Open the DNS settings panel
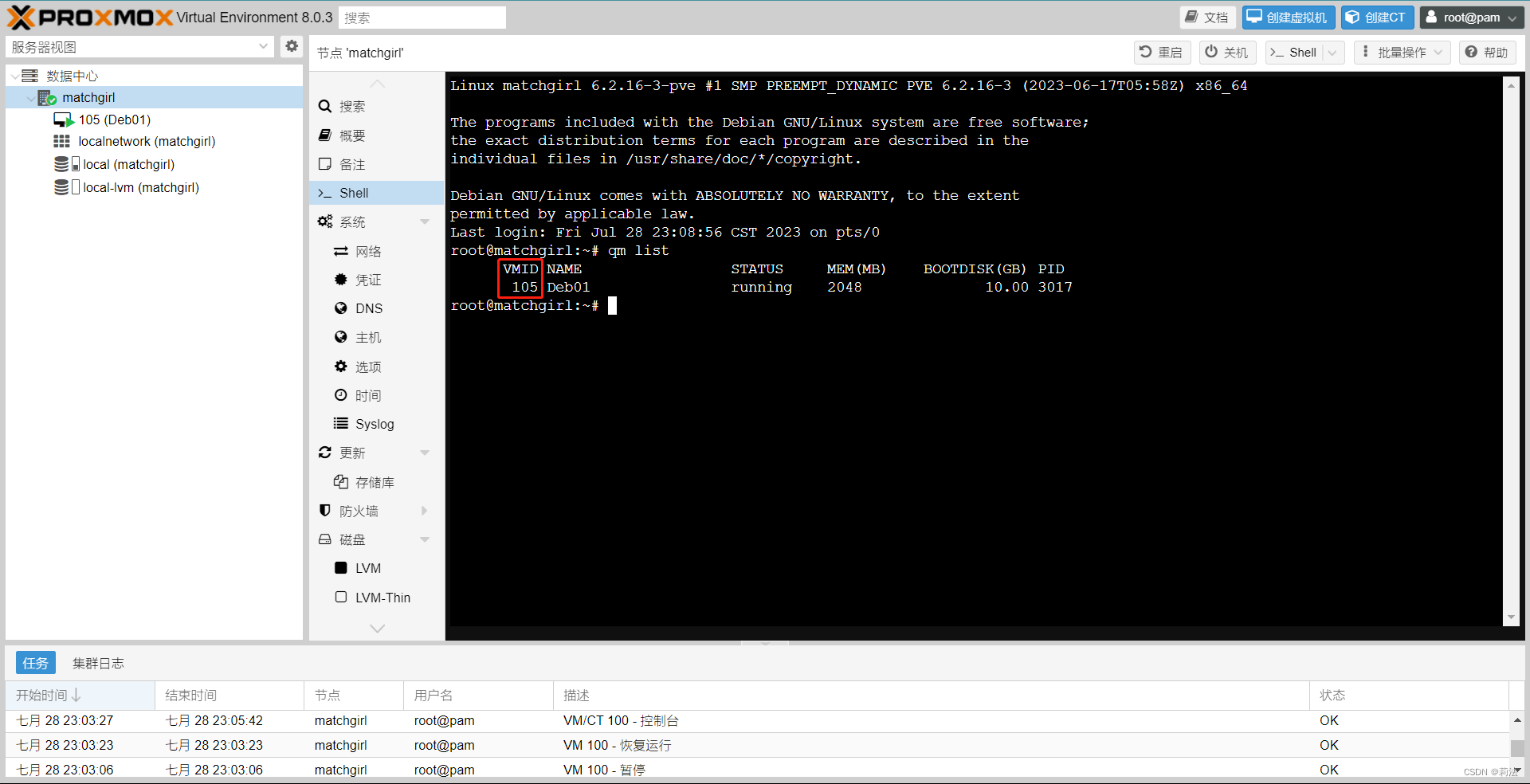Image resolution: width=1530 pixels, height=784 pixels. click(x=368, y=308)
